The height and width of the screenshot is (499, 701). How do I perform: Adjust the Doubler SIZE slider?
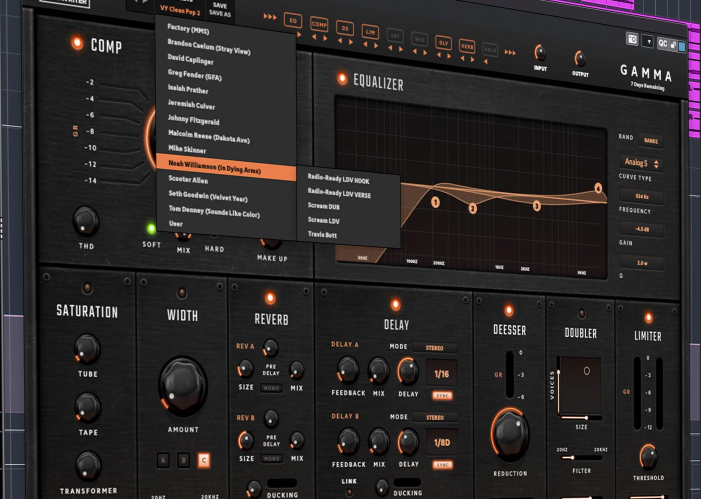point(580,418)
